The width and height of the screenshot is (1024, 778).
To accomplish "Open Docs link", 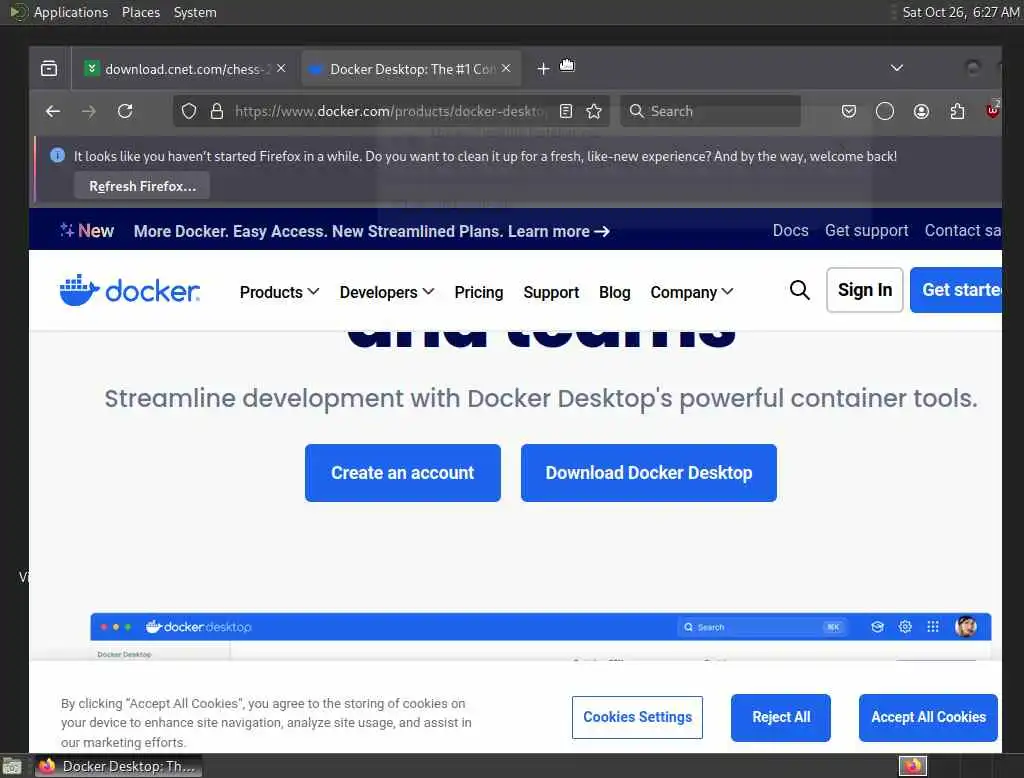I will 790,231.
